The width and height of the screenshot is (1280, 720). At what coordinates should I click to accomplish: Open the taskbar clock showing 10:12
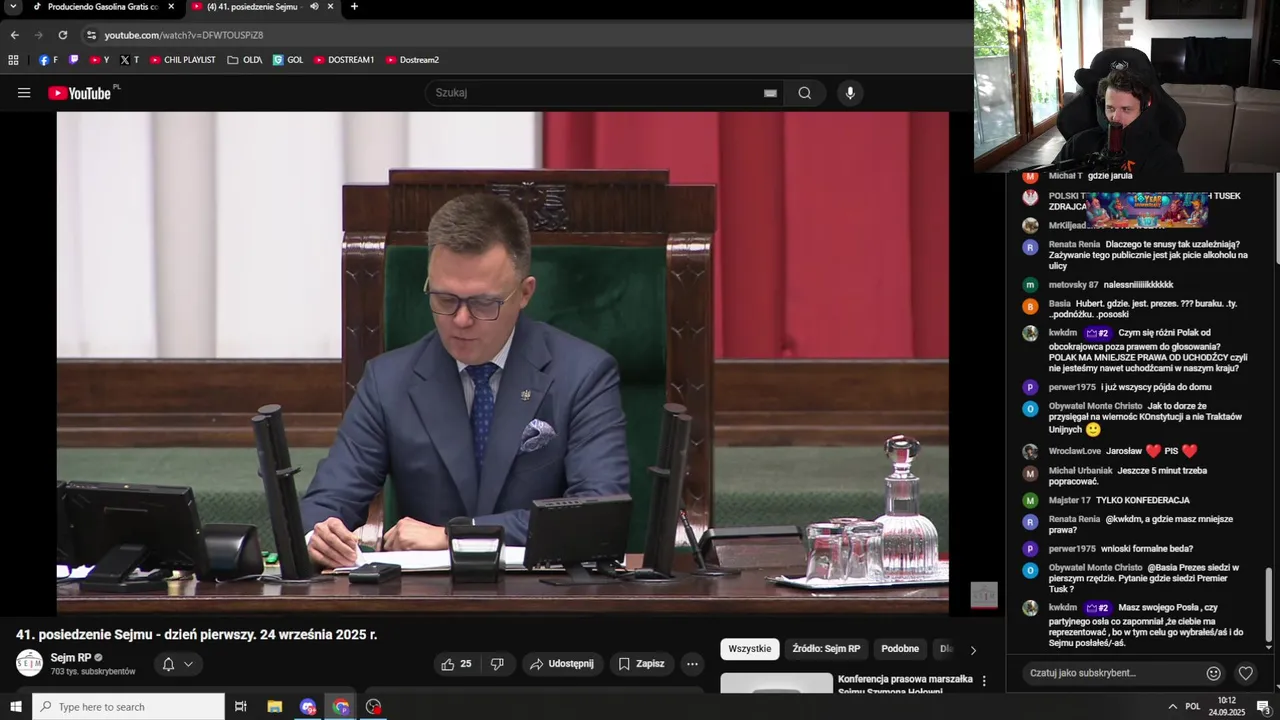pos(1226,707)
